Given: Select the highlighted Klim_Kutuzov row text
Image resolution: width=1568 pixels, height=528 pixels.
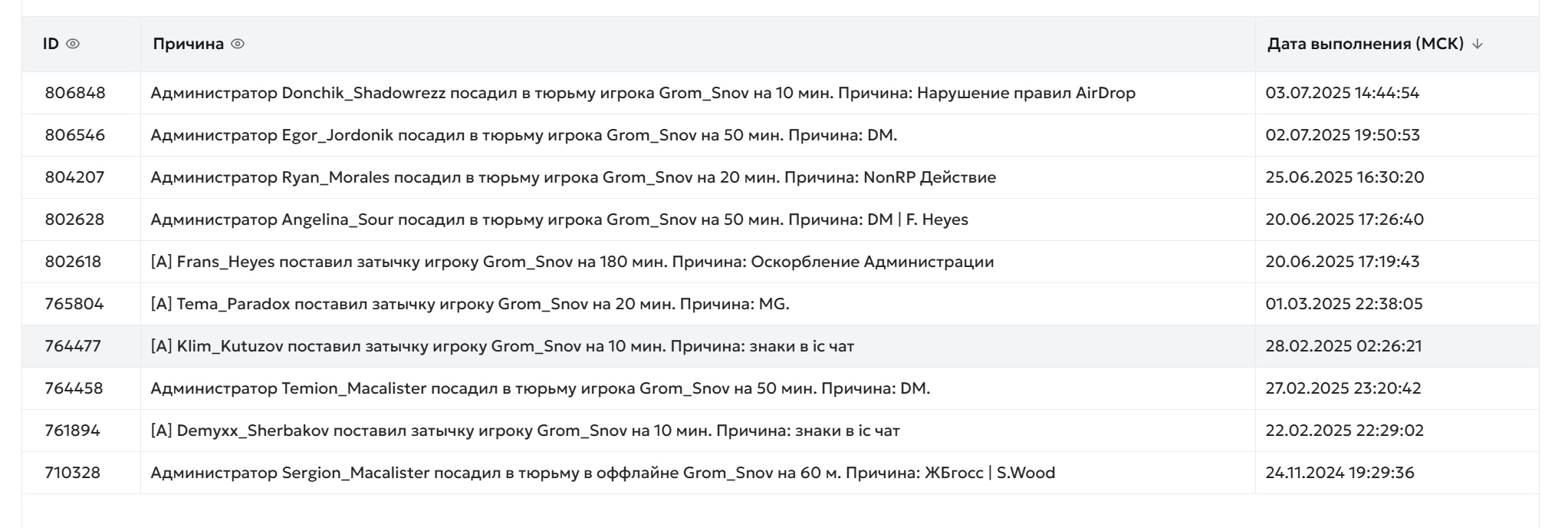Looking at the screenshot, I should [x=502, y=346].
